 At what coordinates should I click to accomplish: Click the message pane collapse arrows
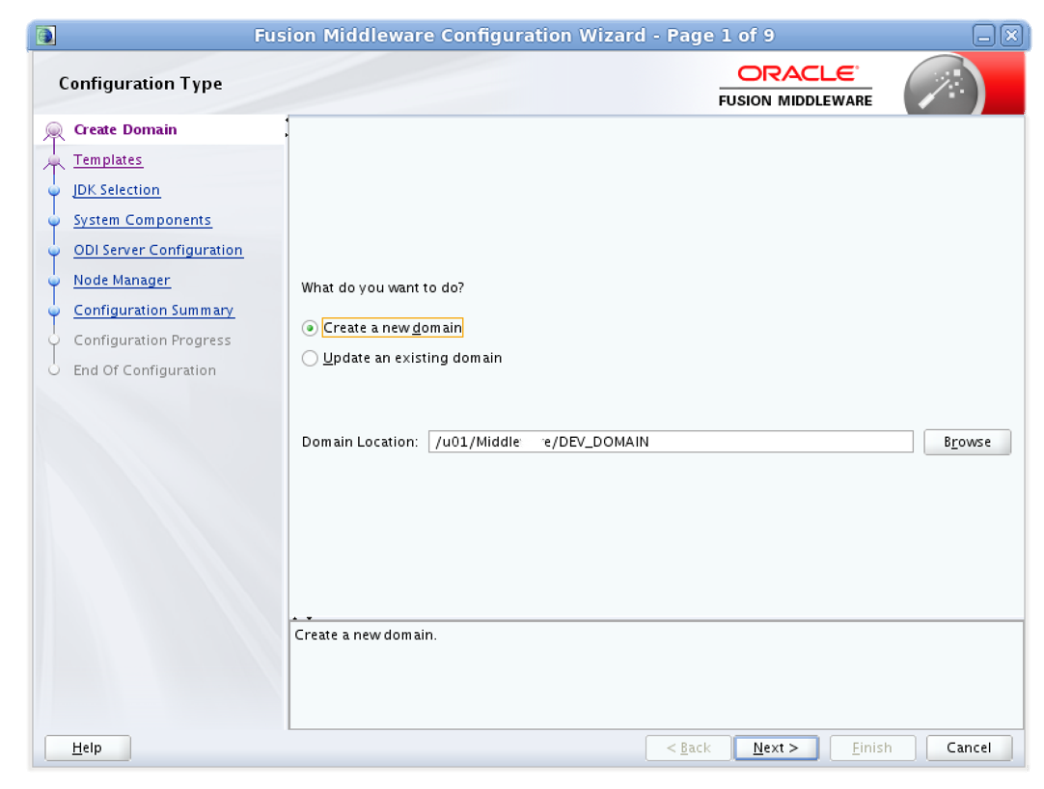[x=302, y=619]
